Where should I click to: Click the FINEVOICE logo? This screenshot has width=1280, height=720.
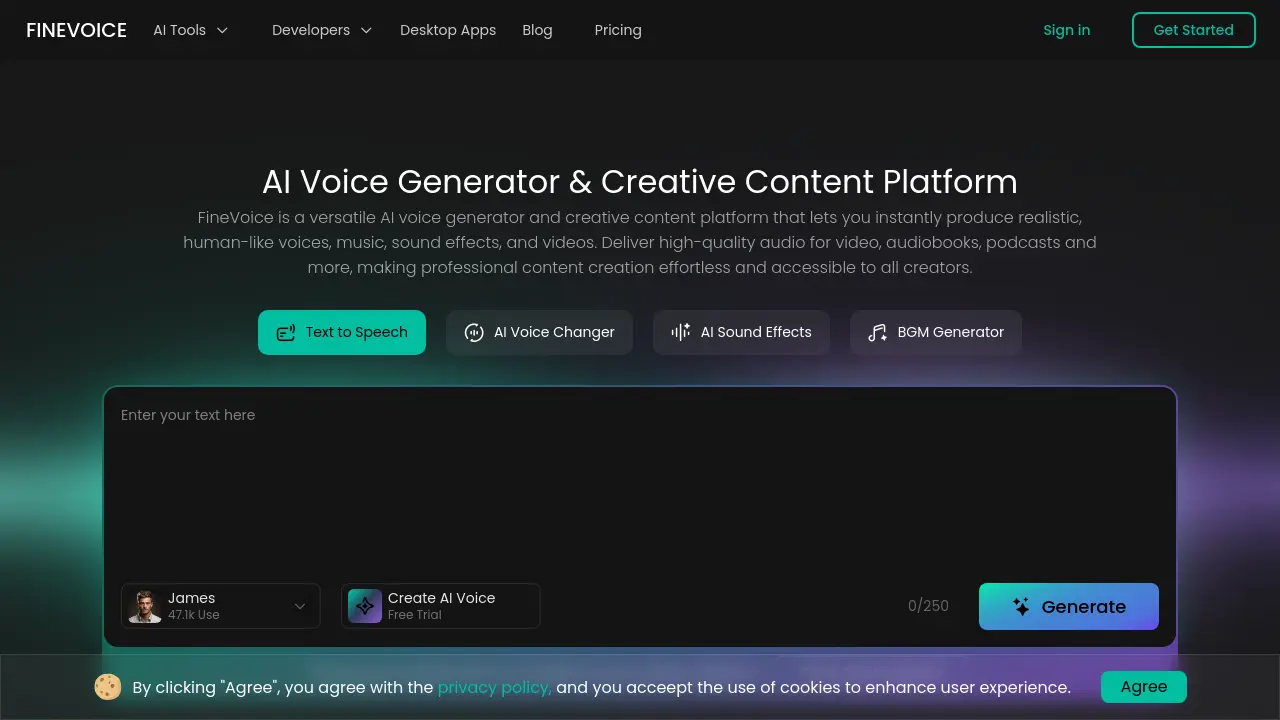pyautogui.click(x=76, y=30)
